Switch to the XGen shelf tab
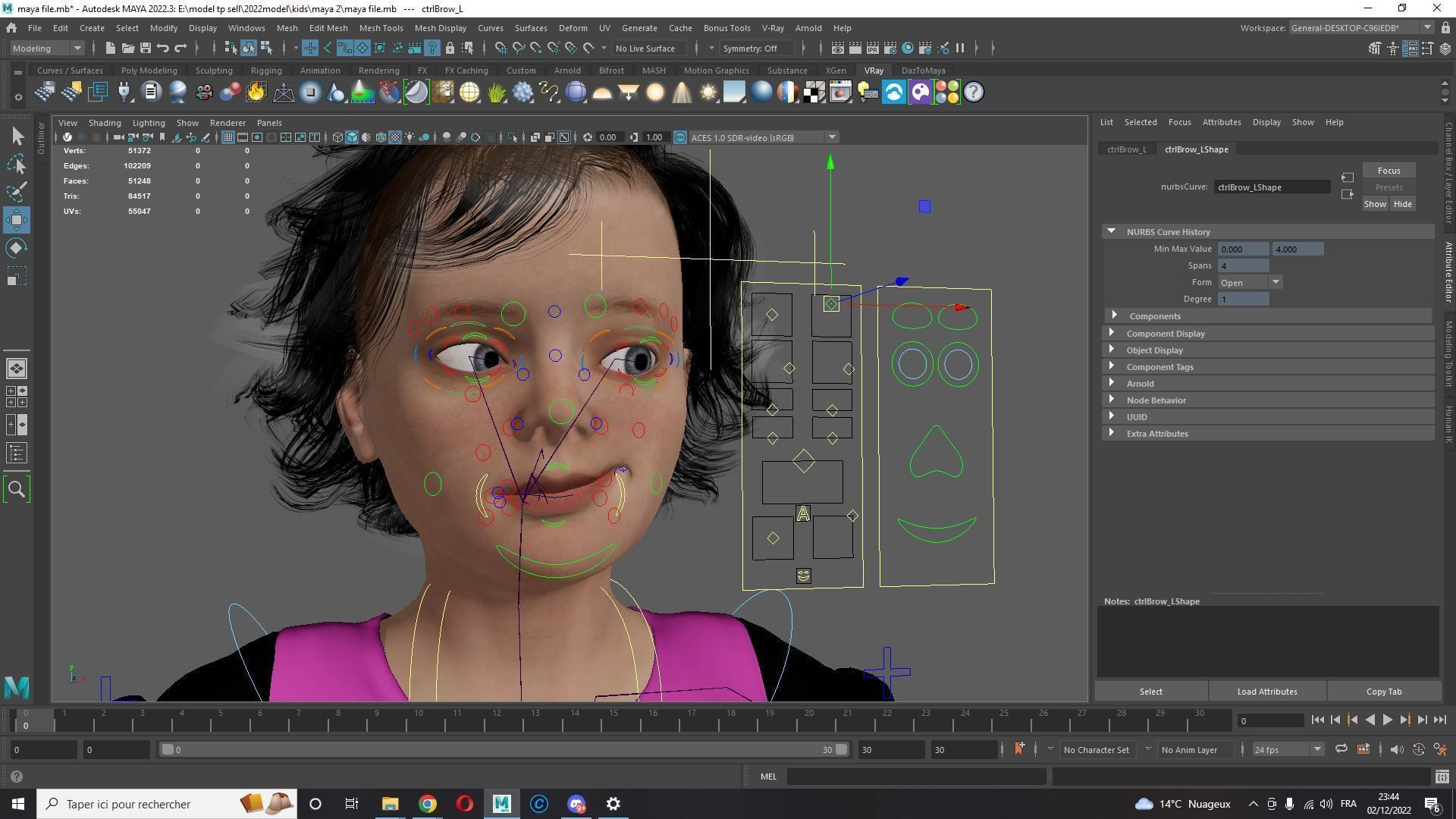 [836, 71]
